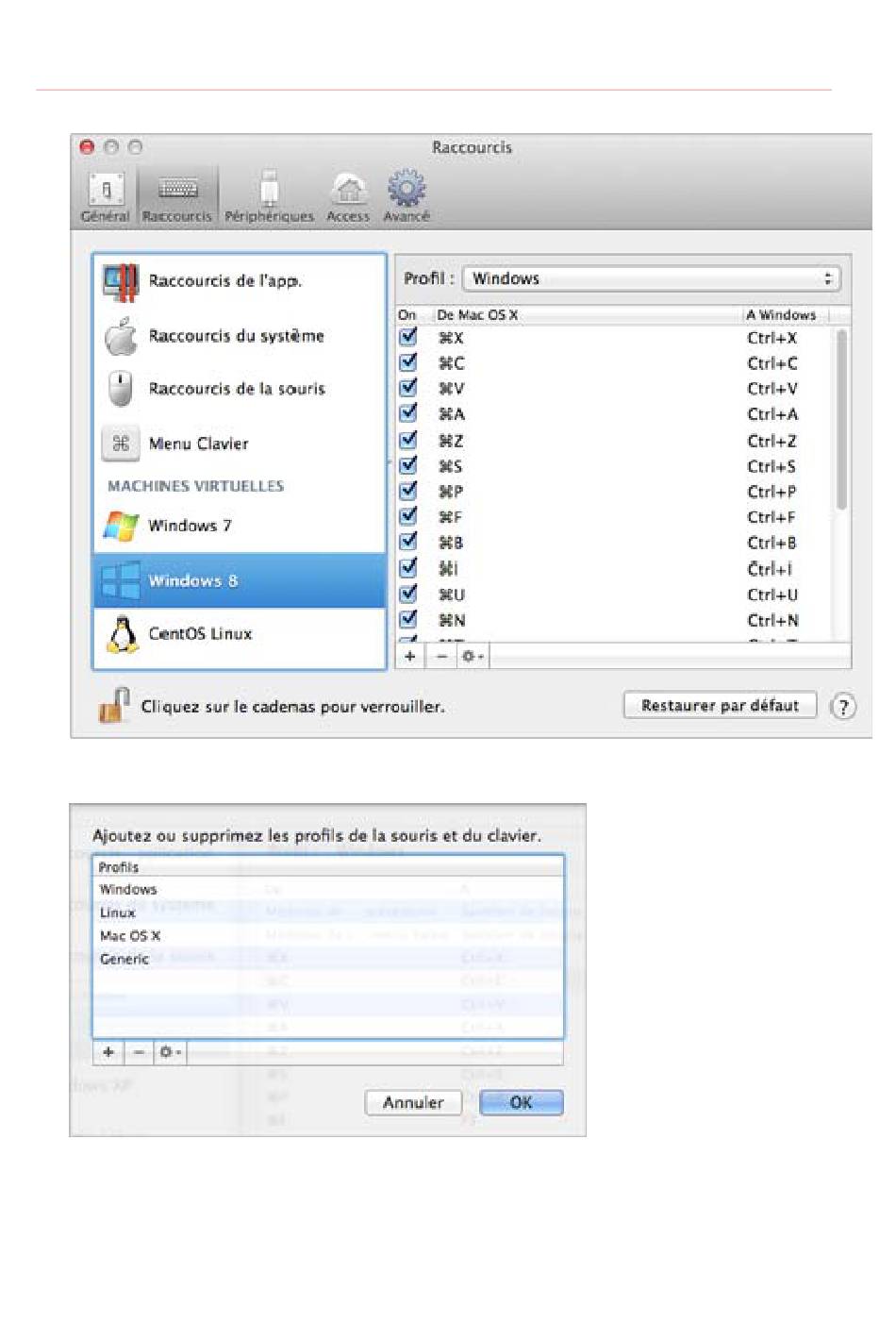Click the Parallels app shortcuts icon
This screenshot has height=1340, width=896.
pos(121,282)
